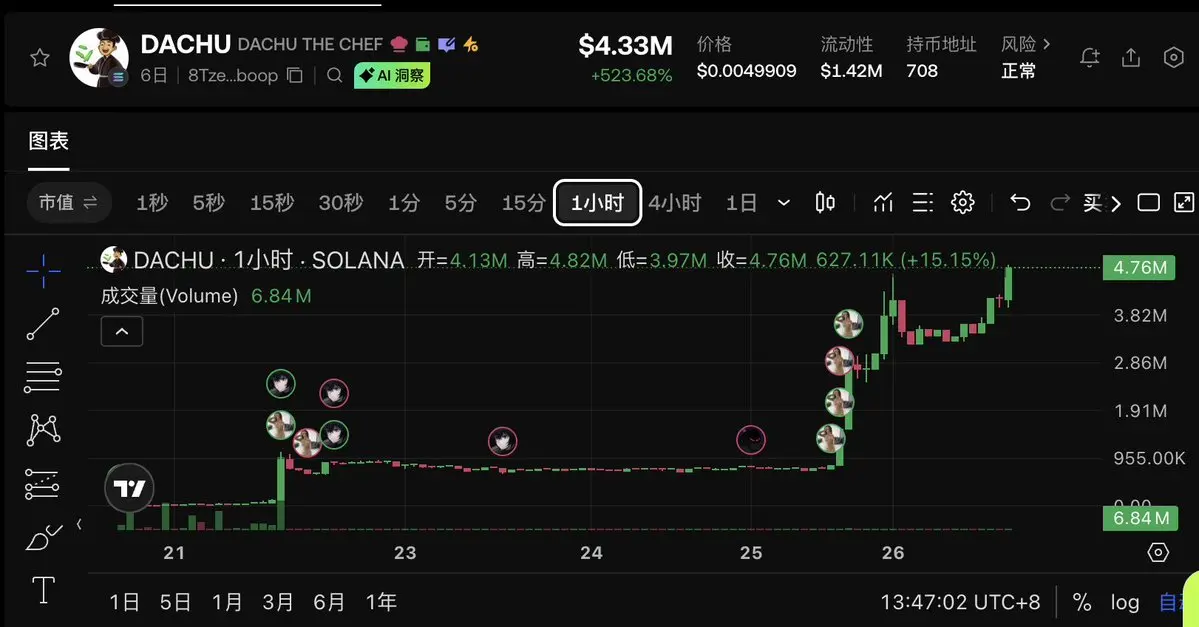This screenshot has width=1199, height=627.
Task: Open DACHU token avatar image
Action: pyautogui.click(x=99, y=58)
